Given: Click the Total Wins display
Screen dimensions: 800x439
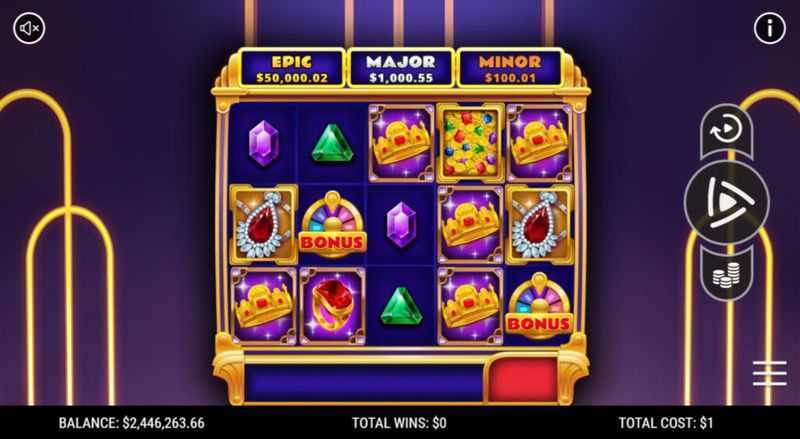Looking at the screenshot, I should pos(399,423).
